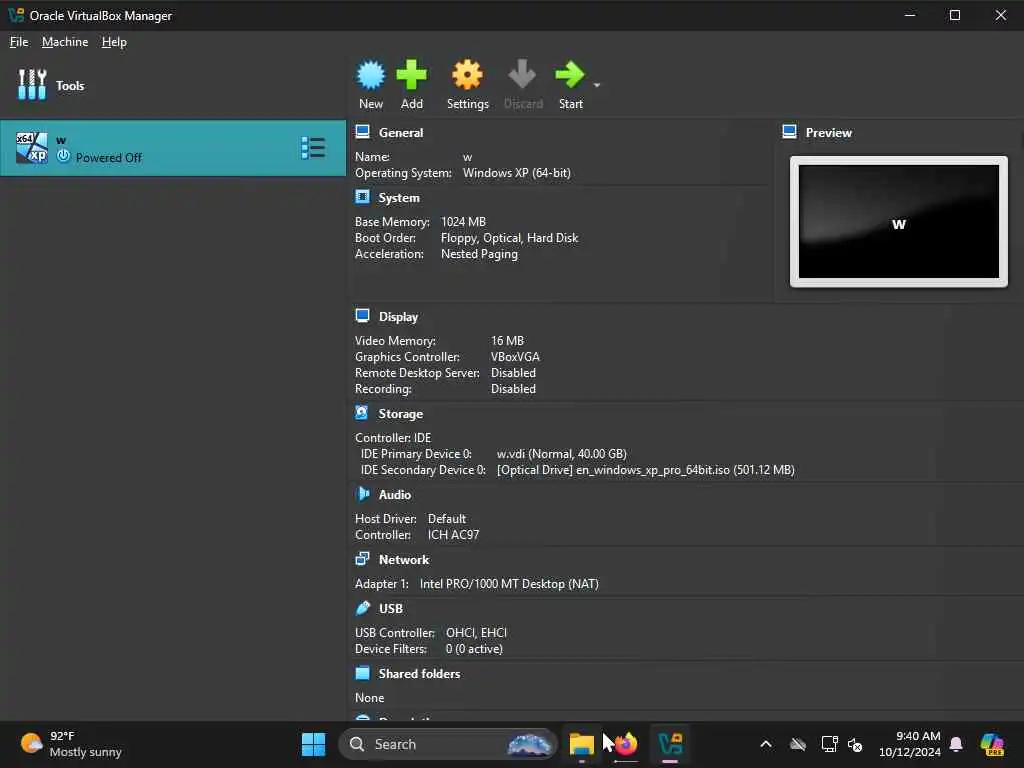Click the Preview panel heading

829,133
